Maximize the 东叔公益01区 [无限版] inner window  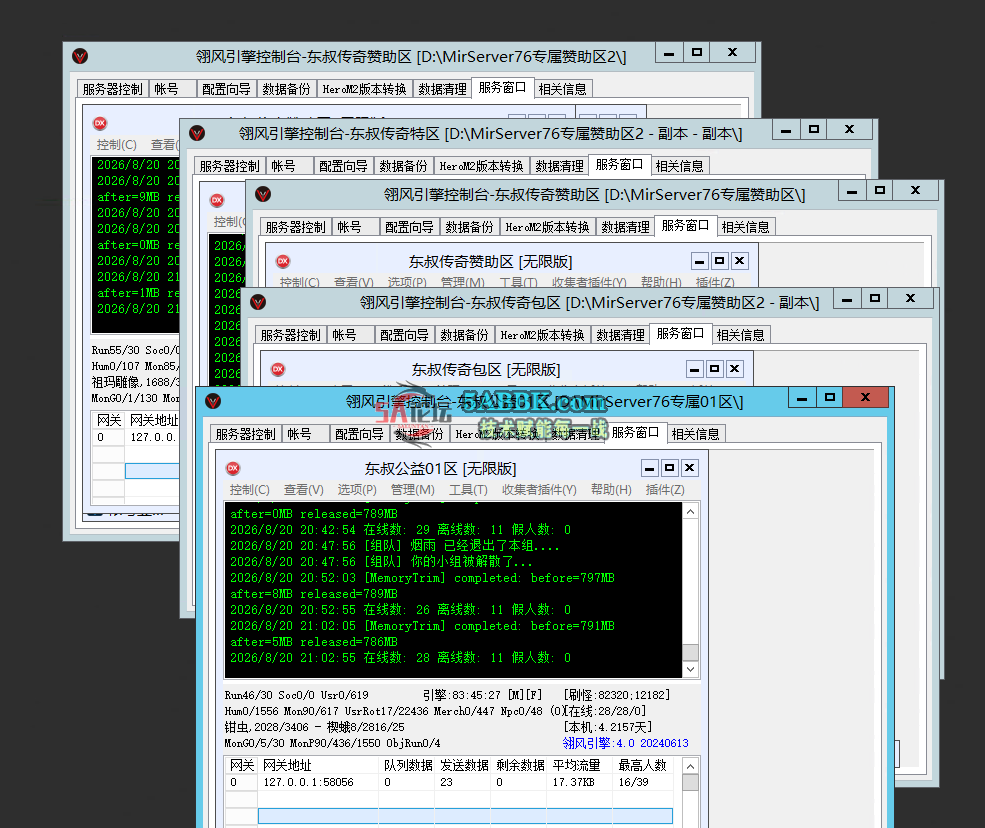[x=670, y=467]
